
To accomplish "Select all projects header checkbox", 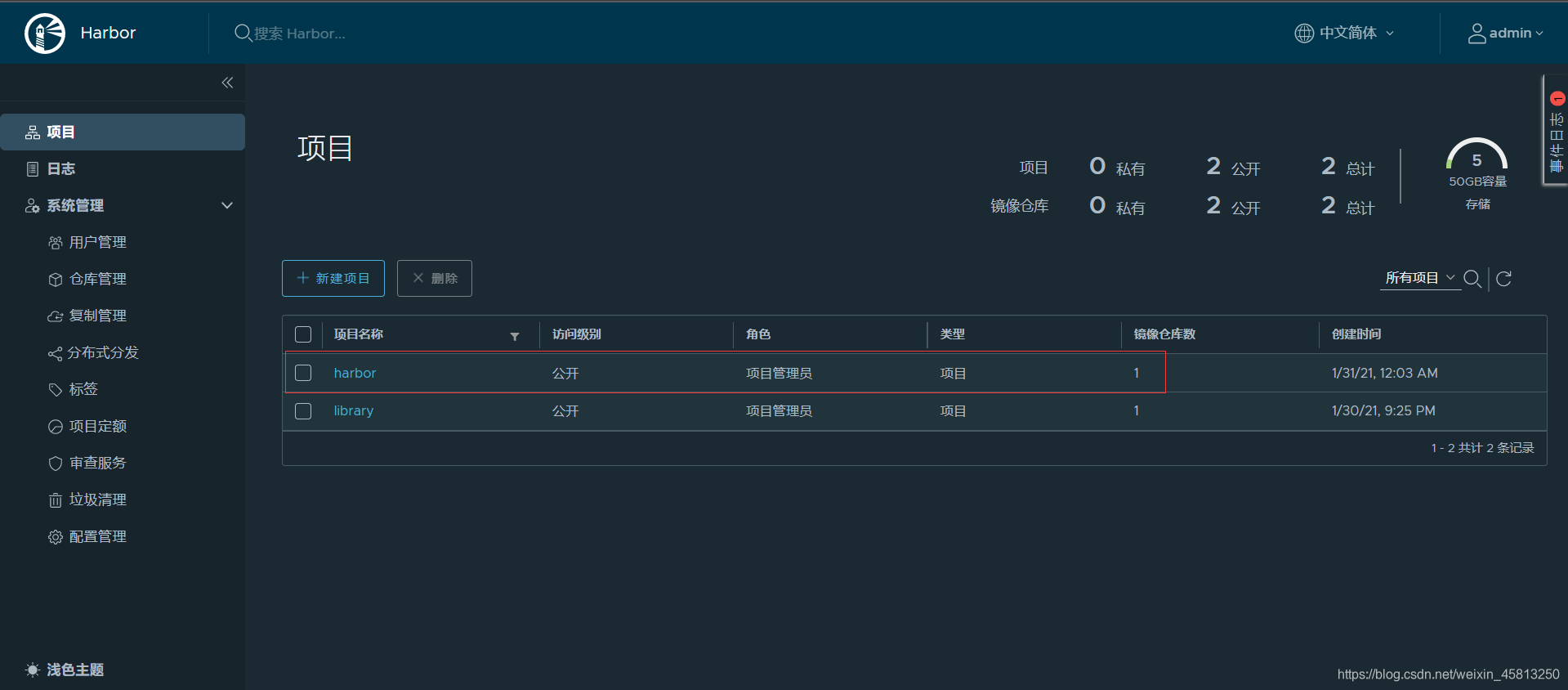I will pyautogui.click(x=303, y=334).
